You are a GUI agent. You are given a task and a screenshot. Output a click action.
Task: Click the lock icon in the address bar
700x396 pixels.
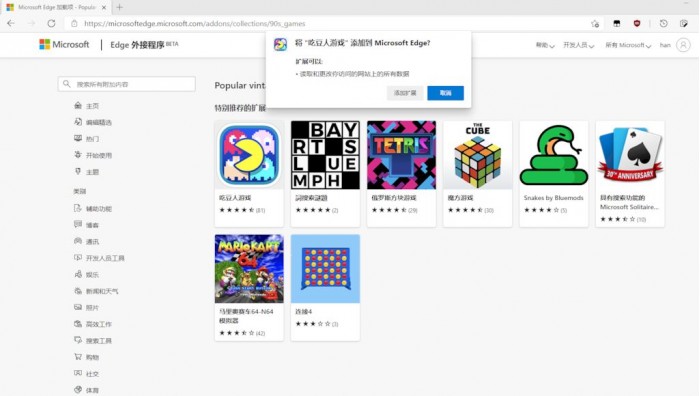[74, 24]
